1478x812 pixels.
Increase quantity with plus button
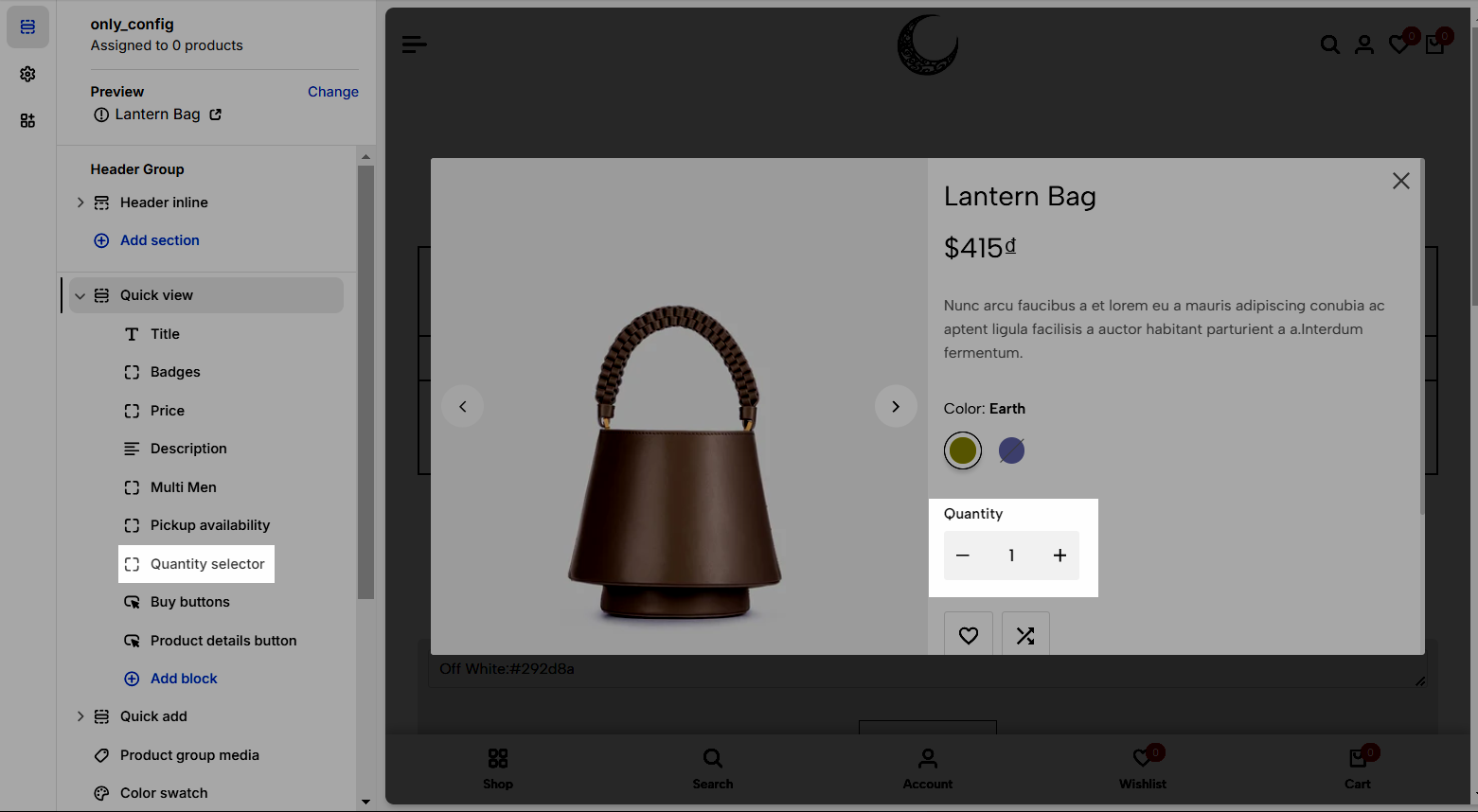[1060, 556]
